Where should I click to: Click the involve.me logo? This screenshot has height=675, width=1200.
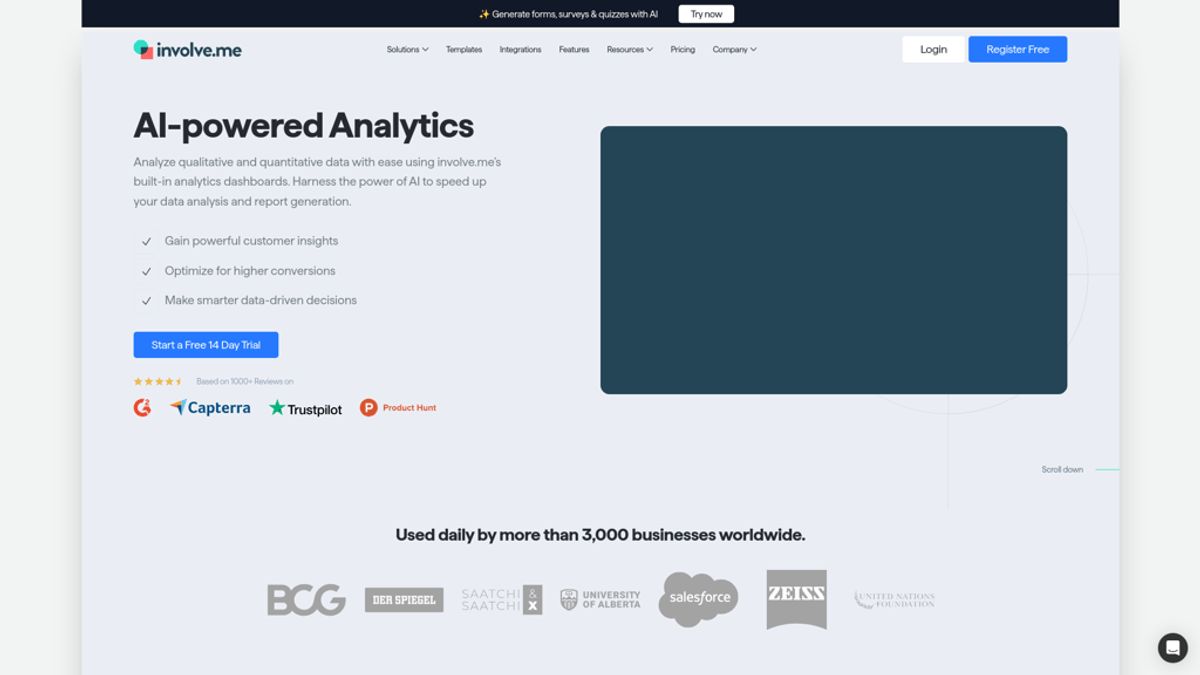pos(187,49)
